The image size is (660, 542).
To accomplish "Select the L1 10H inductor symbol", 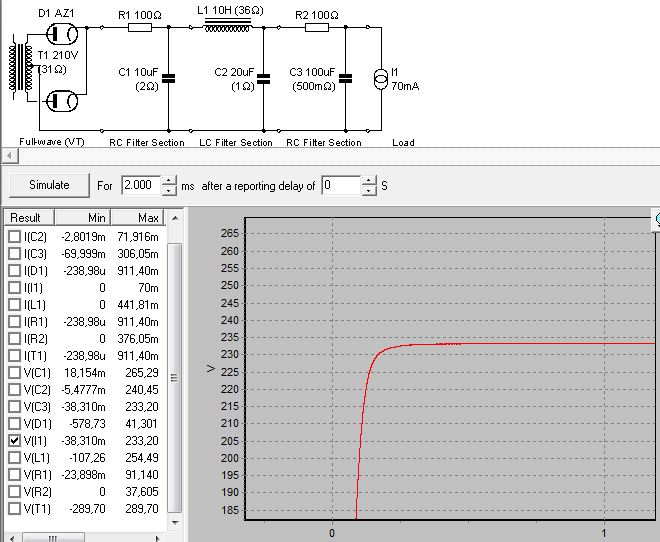I will tap(227, 25).
